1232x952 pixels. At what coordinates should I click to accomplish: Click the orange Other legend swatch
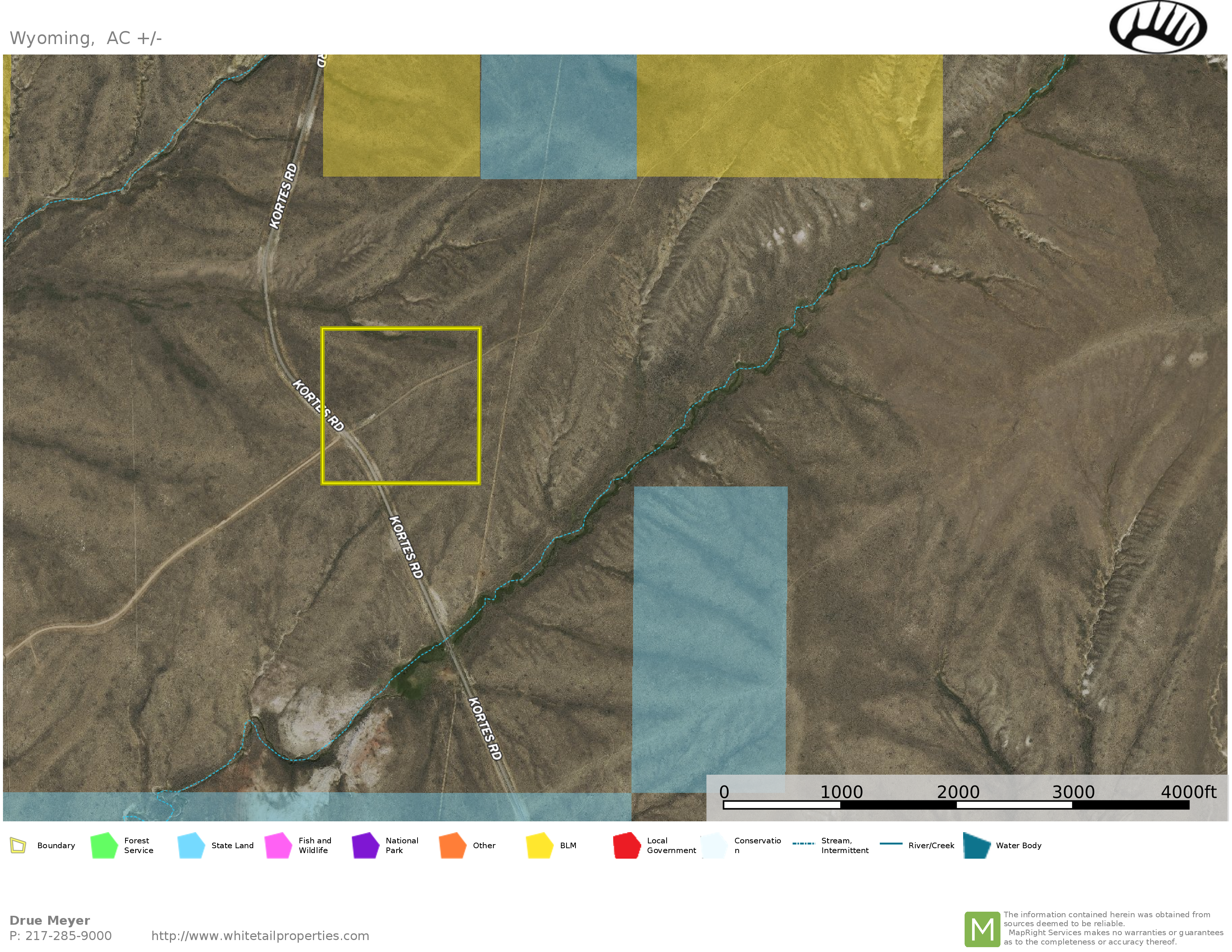452,845
